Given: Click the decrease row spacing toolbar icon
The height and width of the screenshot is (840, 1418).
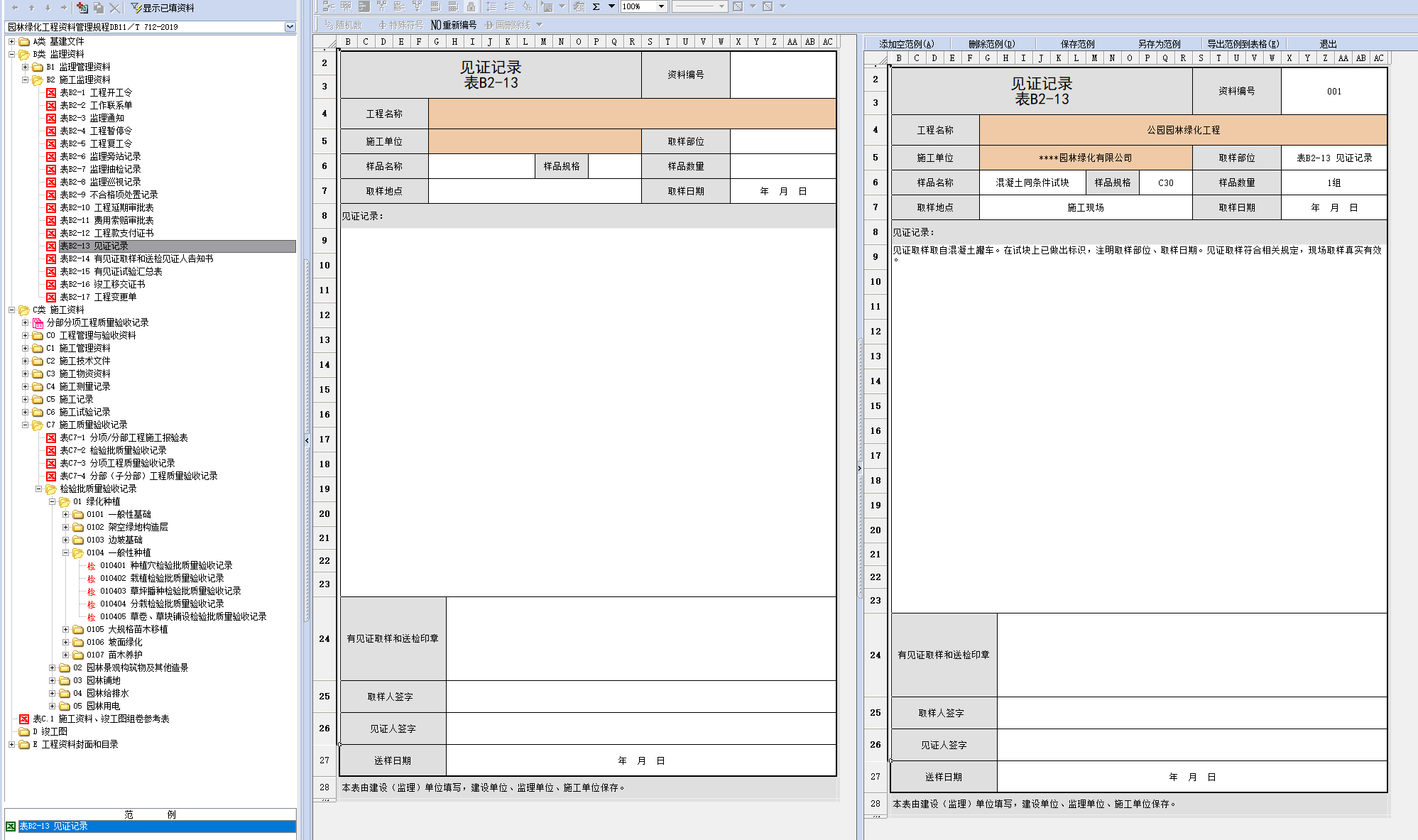Looking at the screenshot, I should click(x=509, y=6).
